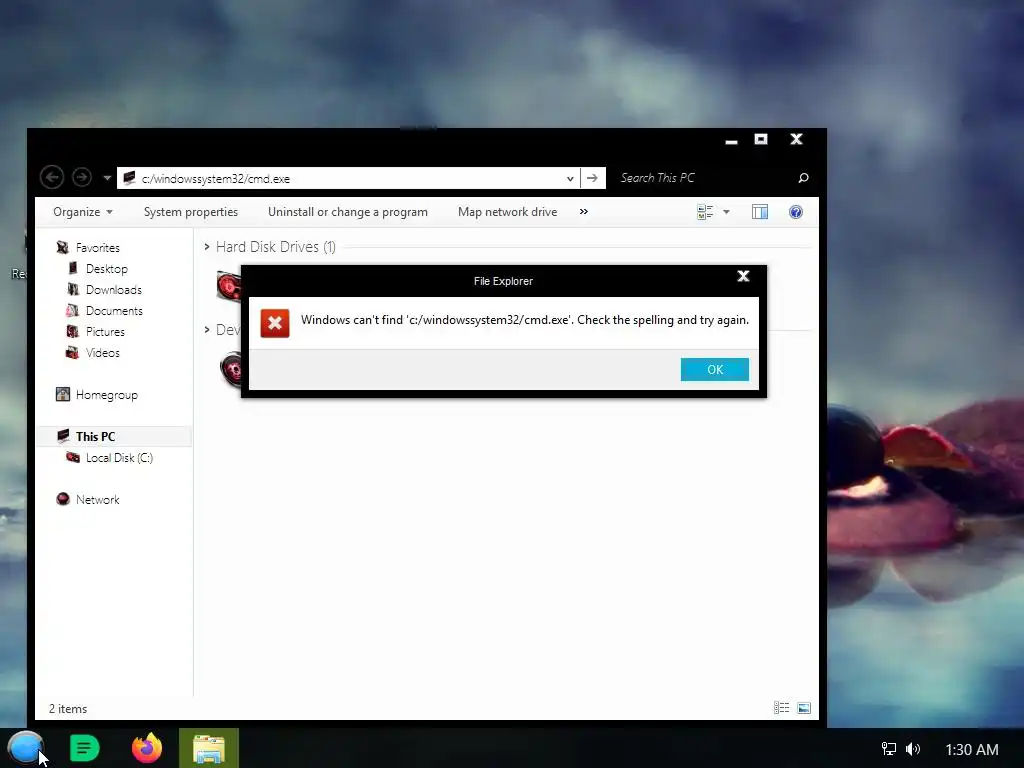Open Videos in the sidebar
1024x768 pixels.
coord(103,353)
